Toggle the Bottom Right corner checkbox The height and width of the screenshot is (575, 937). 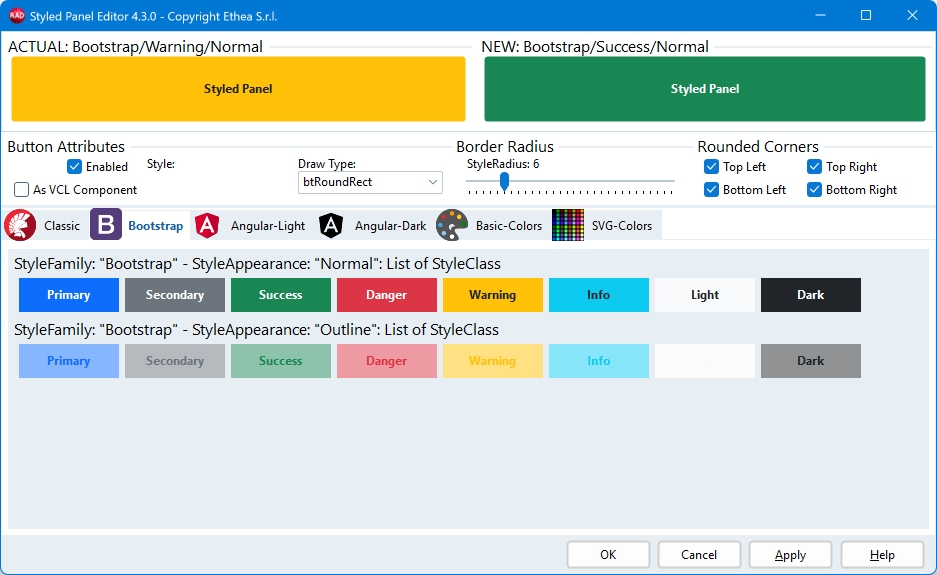814,189
